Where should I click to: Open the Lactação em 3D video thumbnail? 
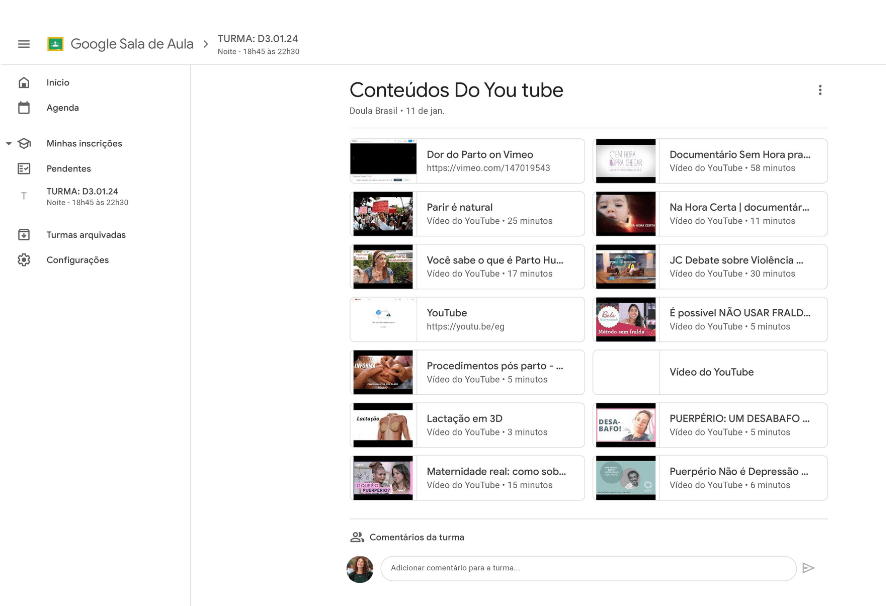[x=383, y=425]
